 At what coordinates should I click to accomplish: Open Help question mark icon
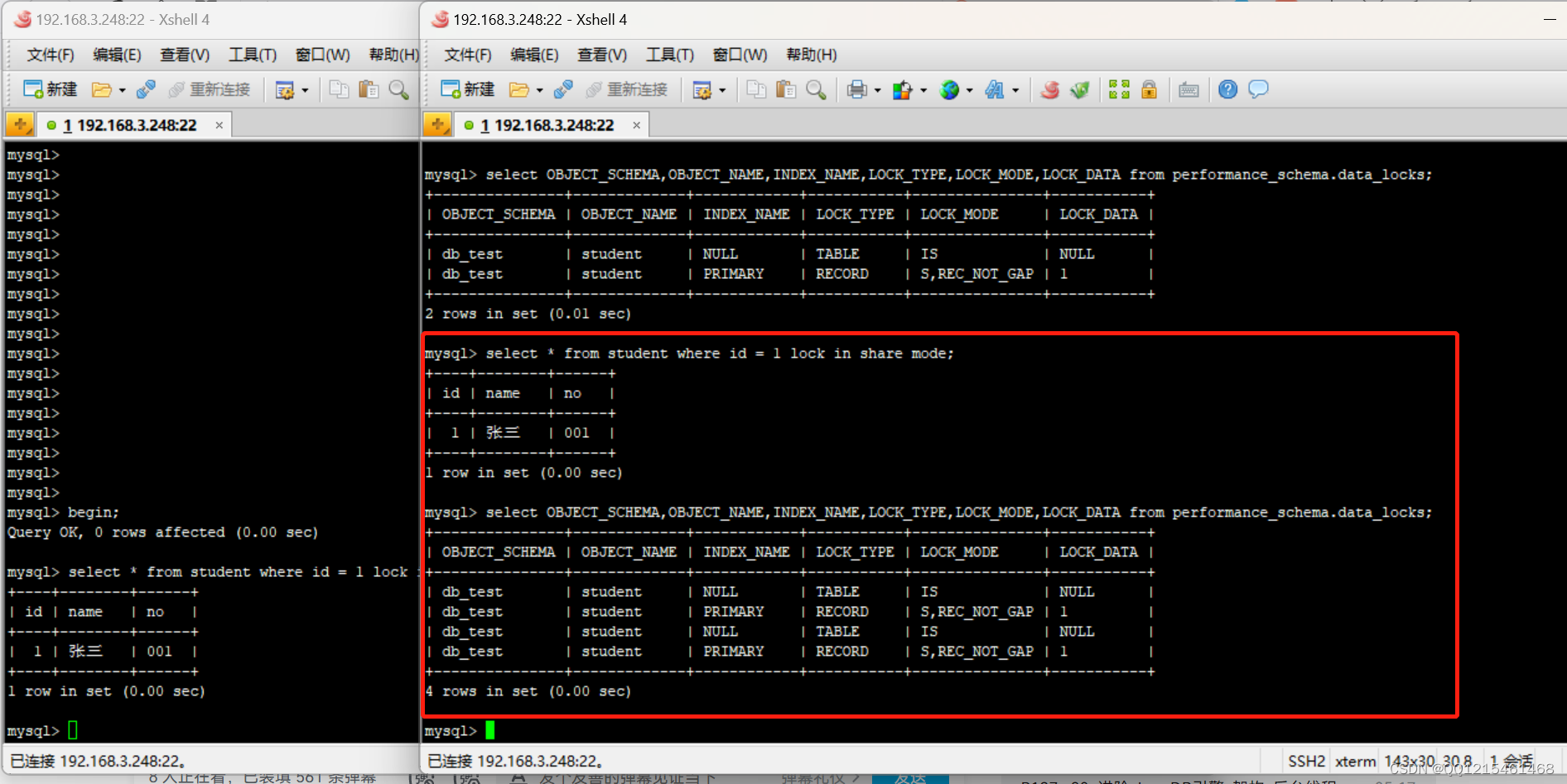[1227, 89]
